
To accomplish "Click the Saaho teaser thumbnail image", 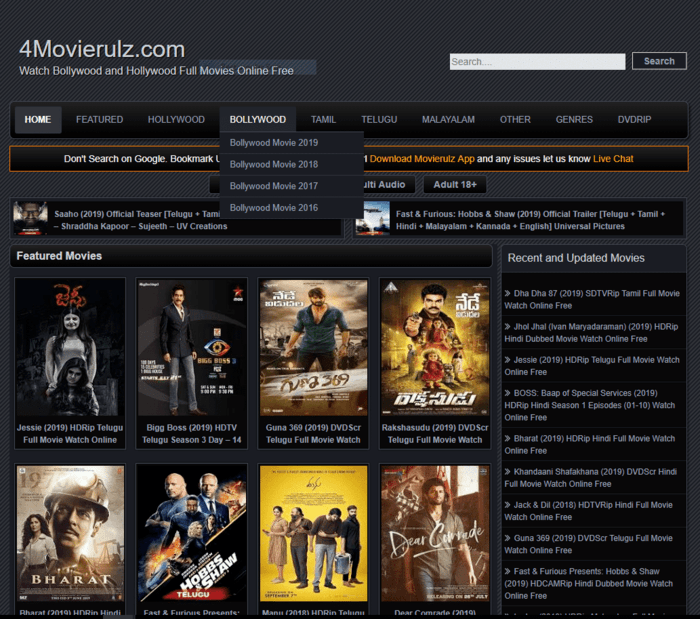I will click(x=30, y=218).
